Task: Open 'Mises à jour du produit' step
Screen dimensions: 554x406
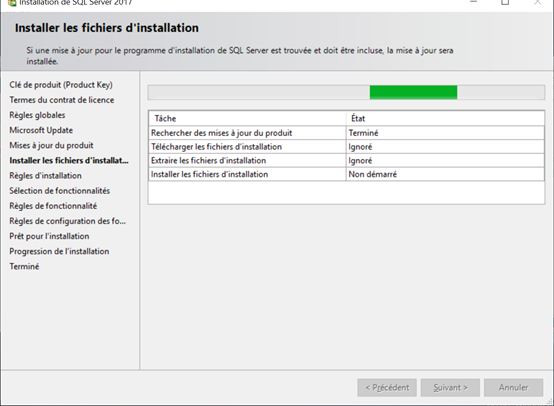Action: (51, 146)
